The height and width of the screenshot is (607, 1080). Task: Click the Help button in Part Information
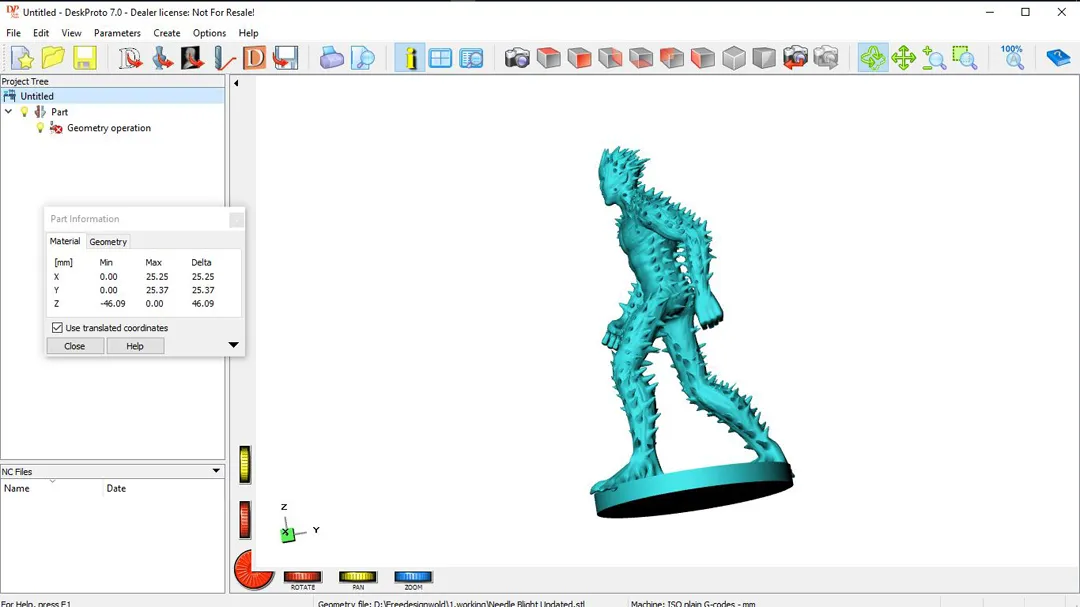coord(135,346)
